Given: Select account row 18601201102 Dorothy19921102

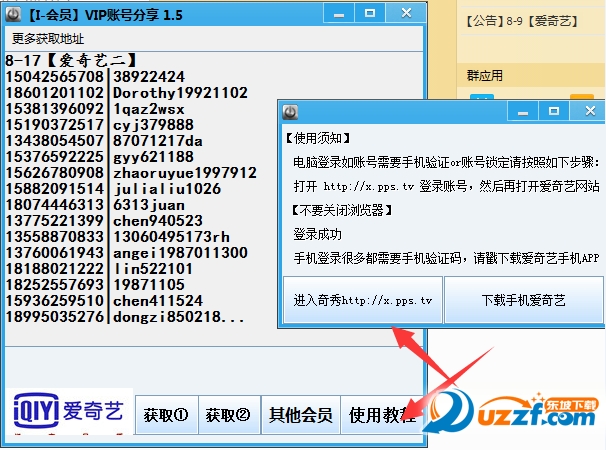Looking at the screenshot, I should click(x=126, y=93).
